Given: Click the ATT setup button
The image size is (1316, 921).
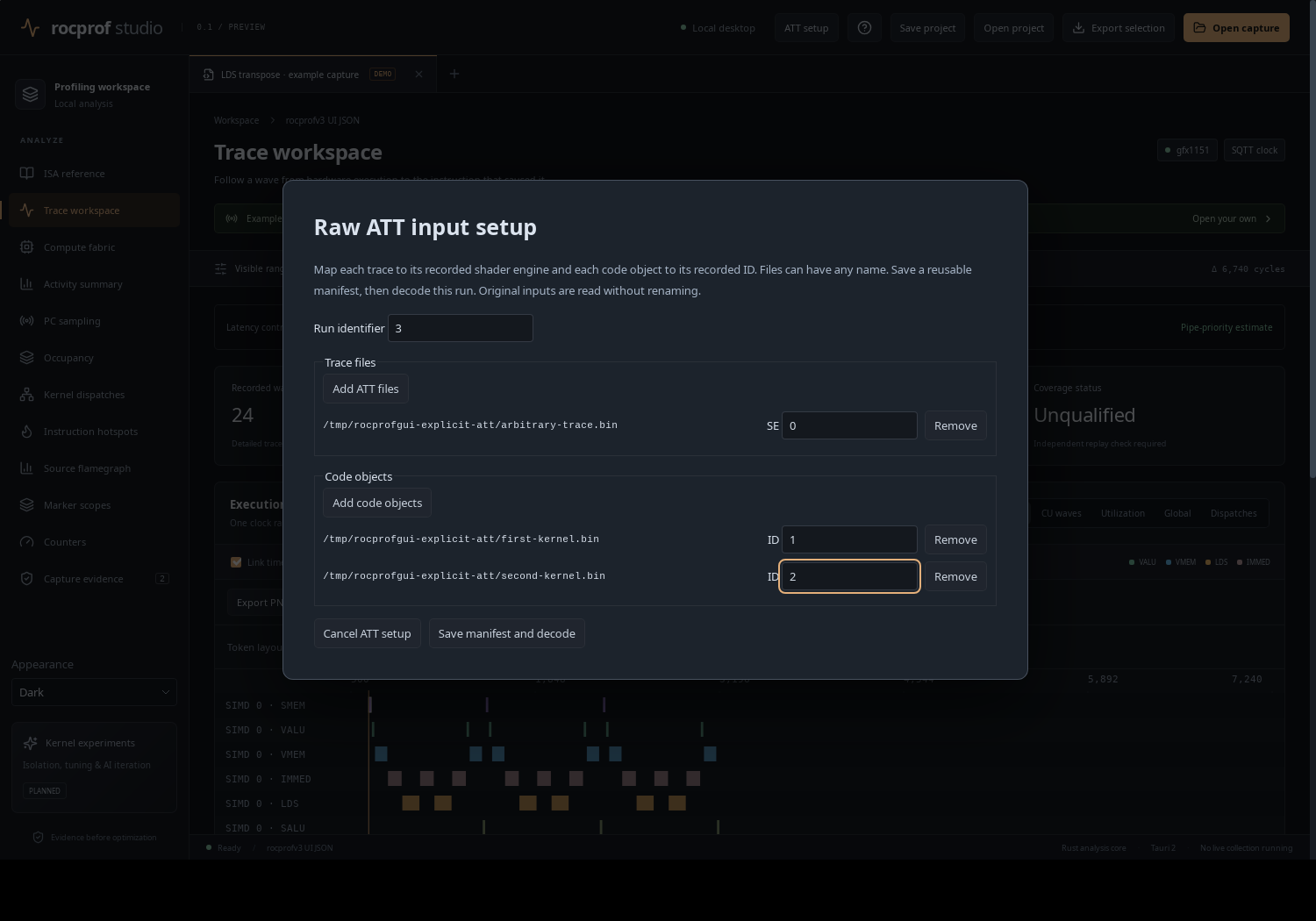Looking at the screenshot, I should pos(806,28).
